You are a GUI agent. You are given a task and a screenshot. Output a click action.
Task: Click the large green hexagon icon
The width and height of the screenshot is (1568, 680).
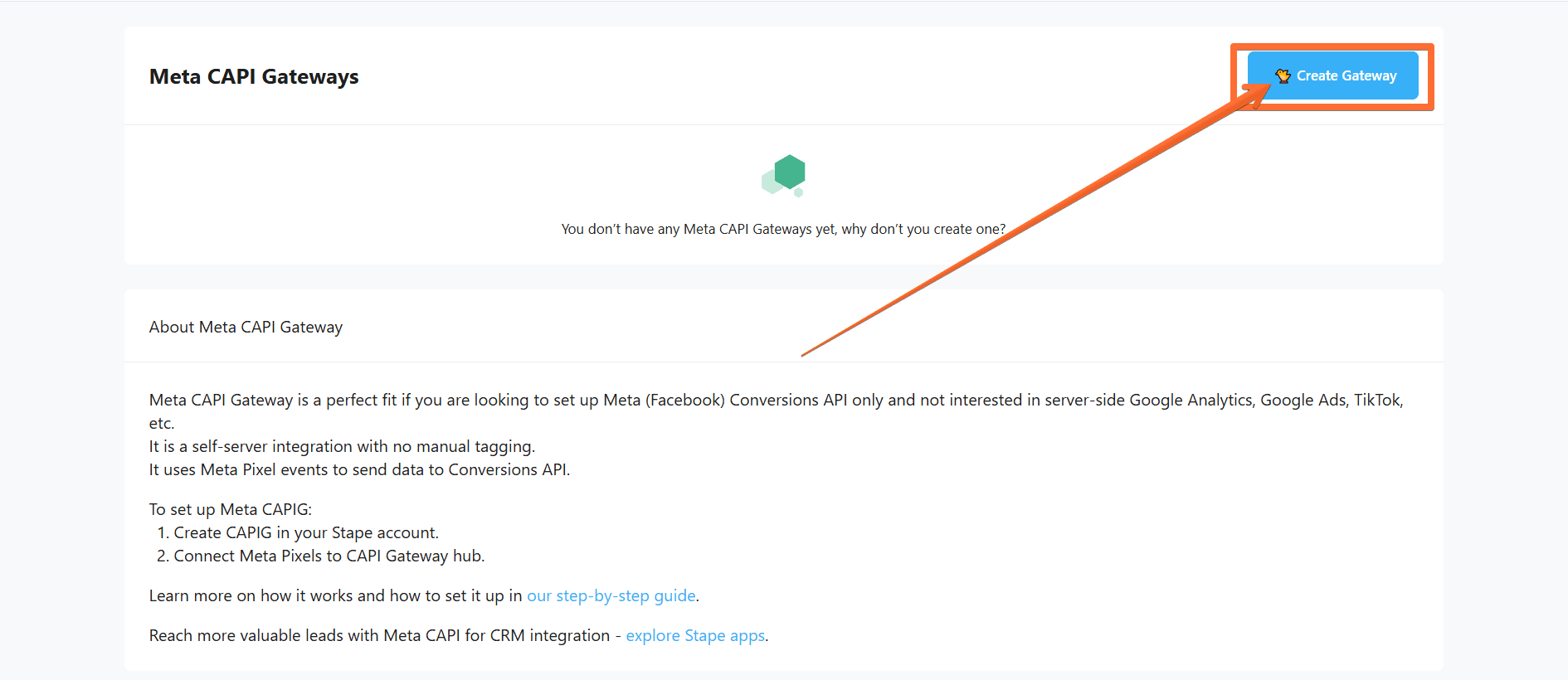pyautogui.click(x=790, y=172)
